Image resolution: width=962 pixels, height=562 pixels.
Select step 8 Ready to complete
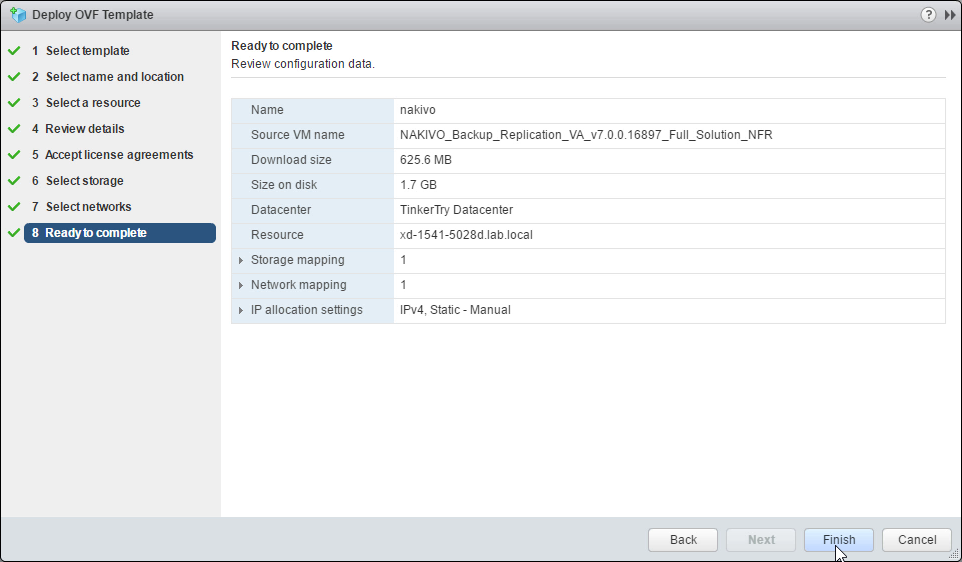tap(120, 233)
